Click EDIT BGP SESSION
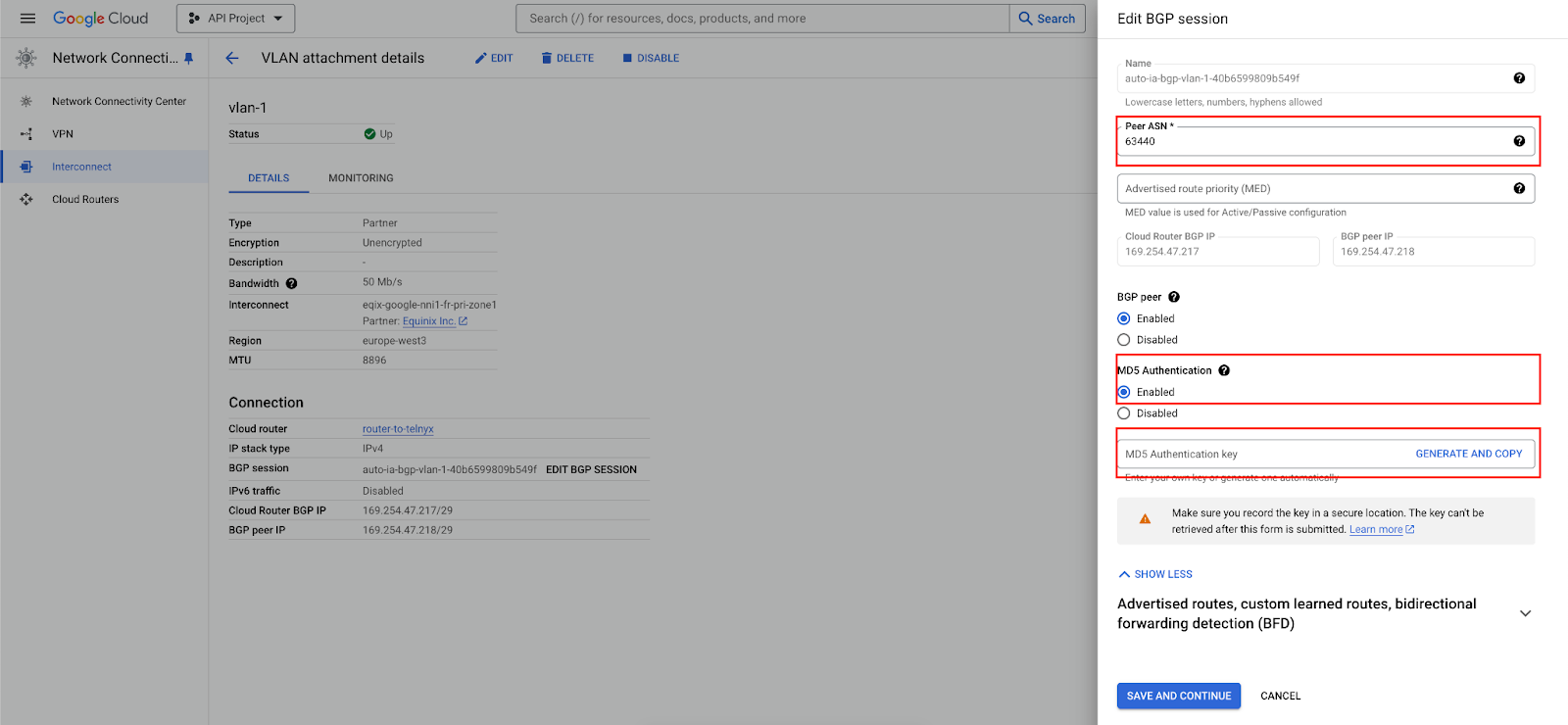This screenshot has width=1568, height=725. coord(591,470)
